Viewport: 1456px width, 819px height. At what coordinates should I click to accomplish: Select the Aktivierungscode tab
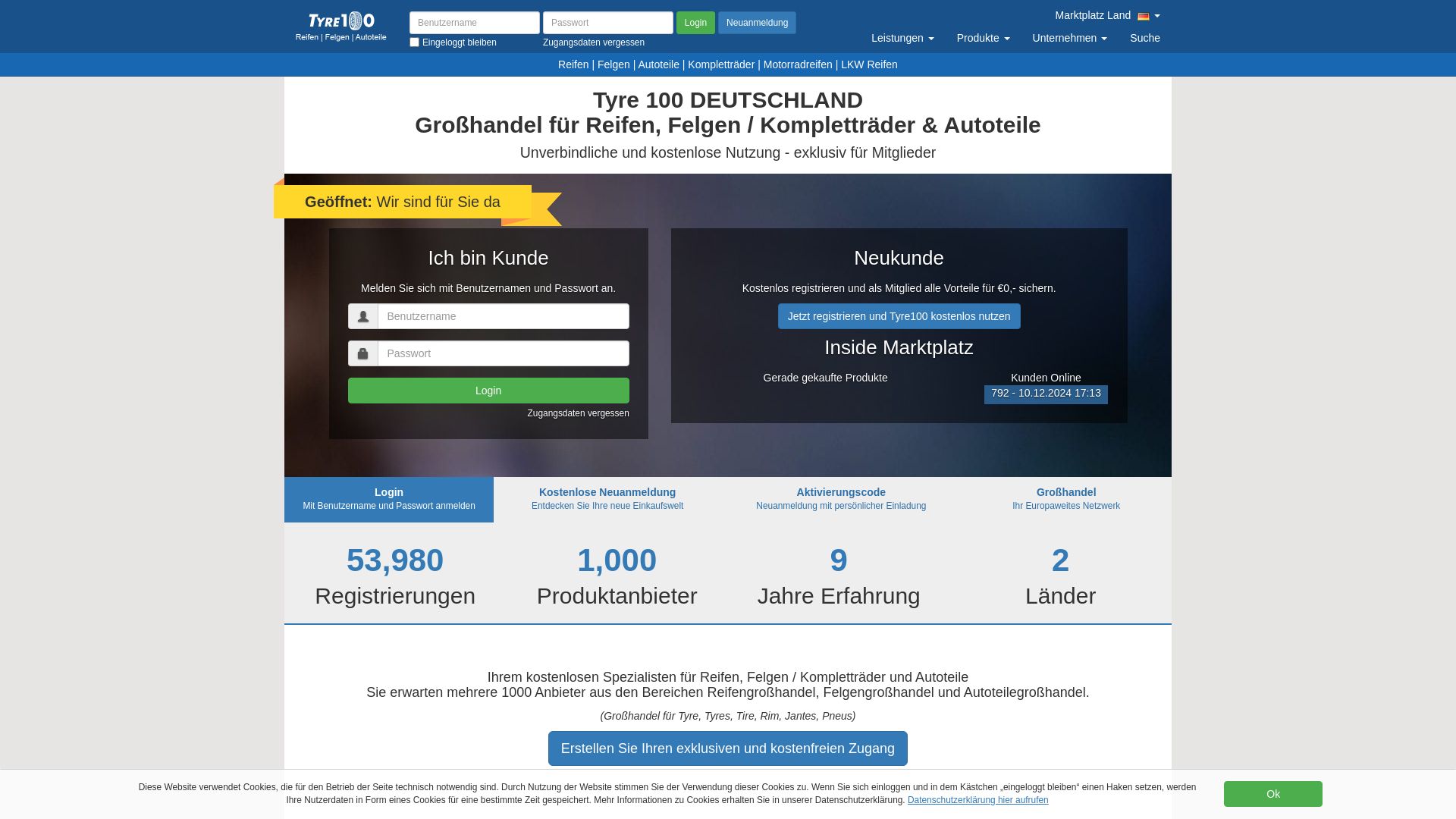pos(841,499)
